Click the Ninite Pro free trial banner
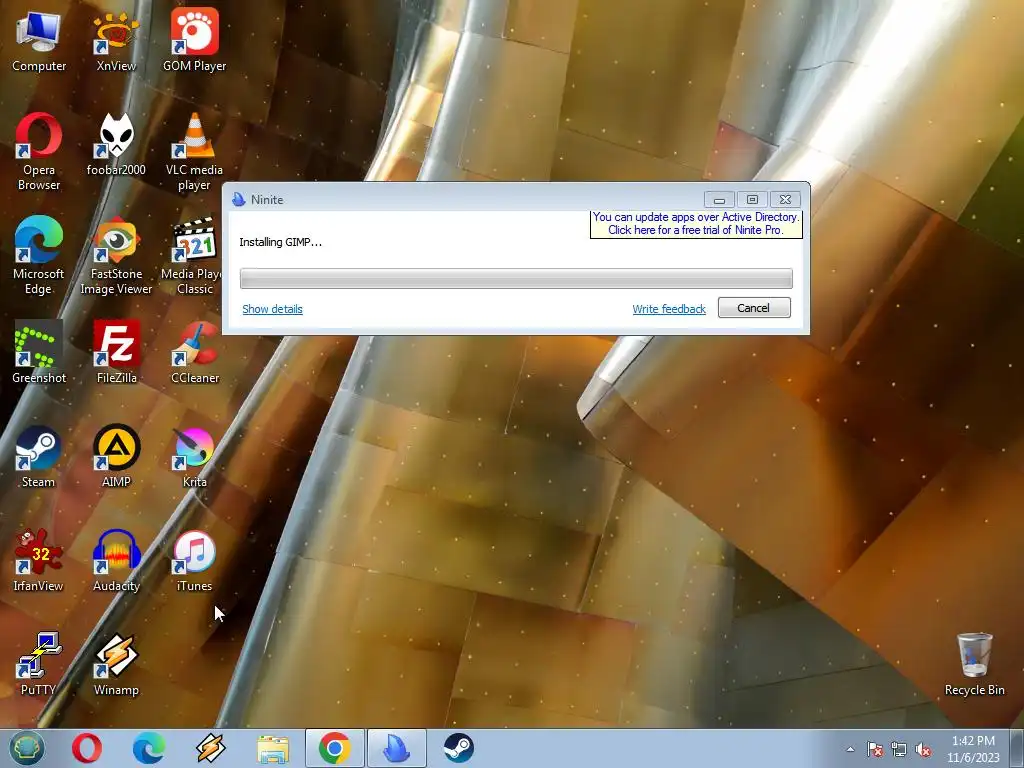Screen dimensions: 1024x768 tap(696, 223)
